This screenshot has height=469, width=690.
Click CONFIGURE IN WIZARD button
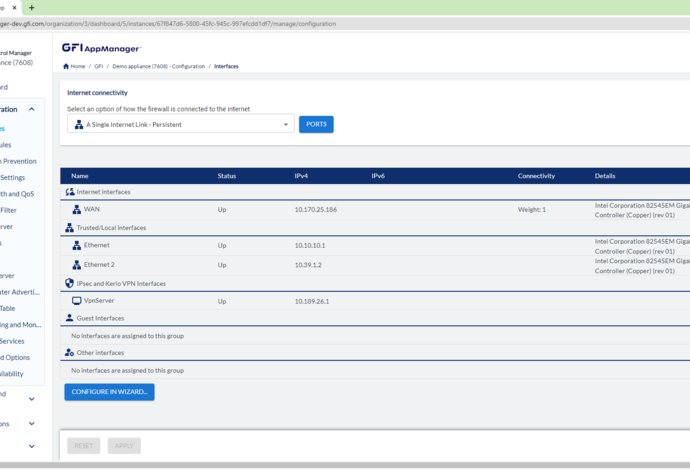point(110,392)
